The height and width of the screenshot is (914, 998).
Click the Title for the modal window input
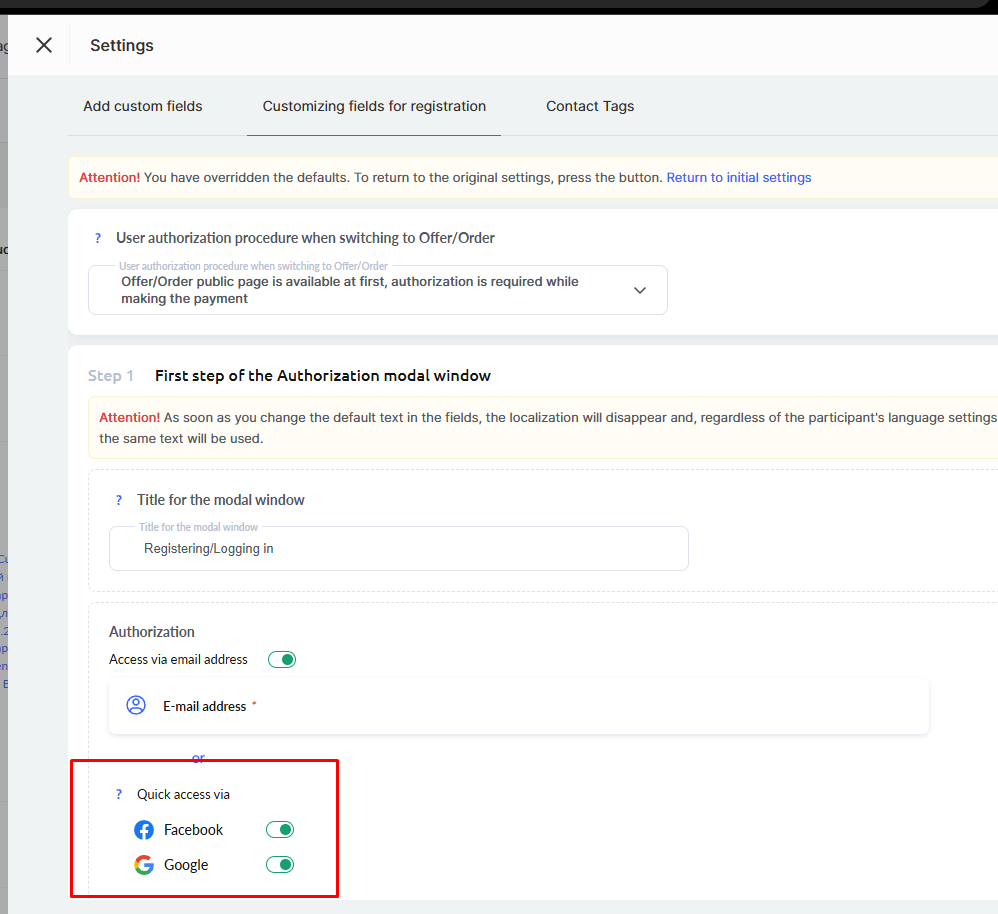[x=398, y=549]
